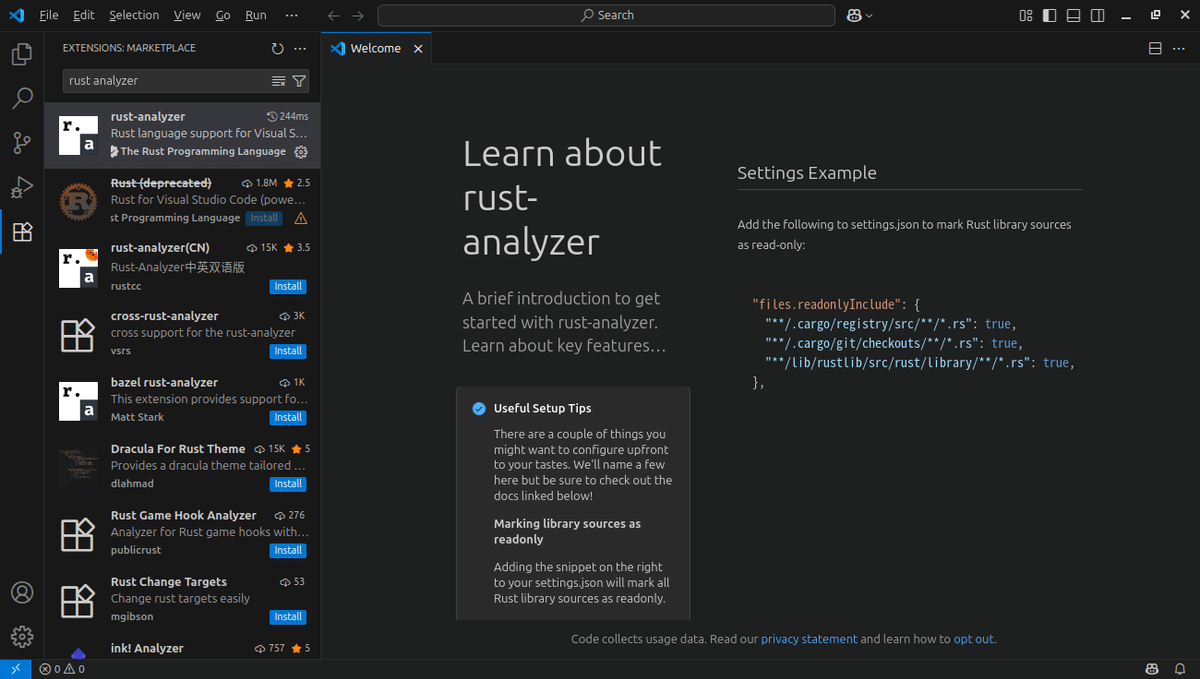
Task: Open More Actions menu in Extensions panel
Action: 299,47
